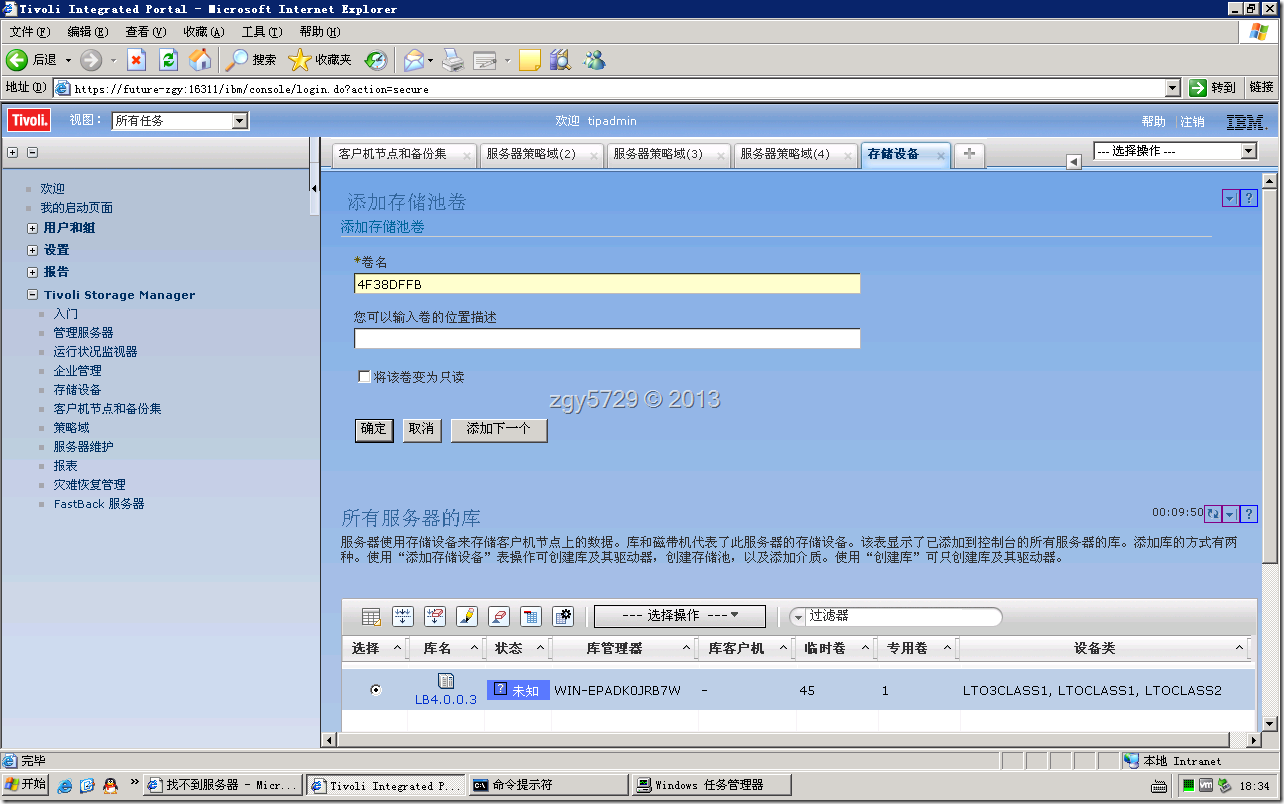Click the 取消 button
This screenshot has width=1284, height=804.
[x=422, y=429]
